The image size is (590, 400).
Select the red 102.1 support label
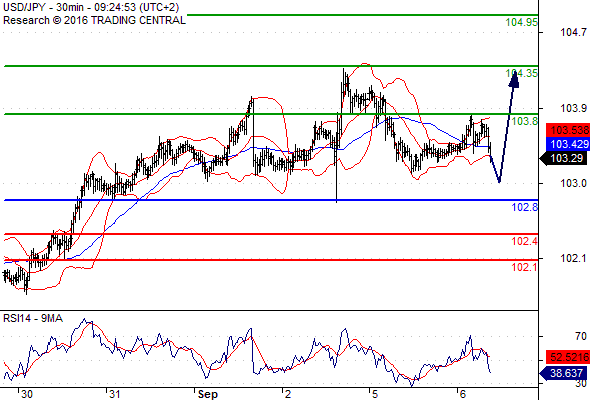click(x=525, y=267)
